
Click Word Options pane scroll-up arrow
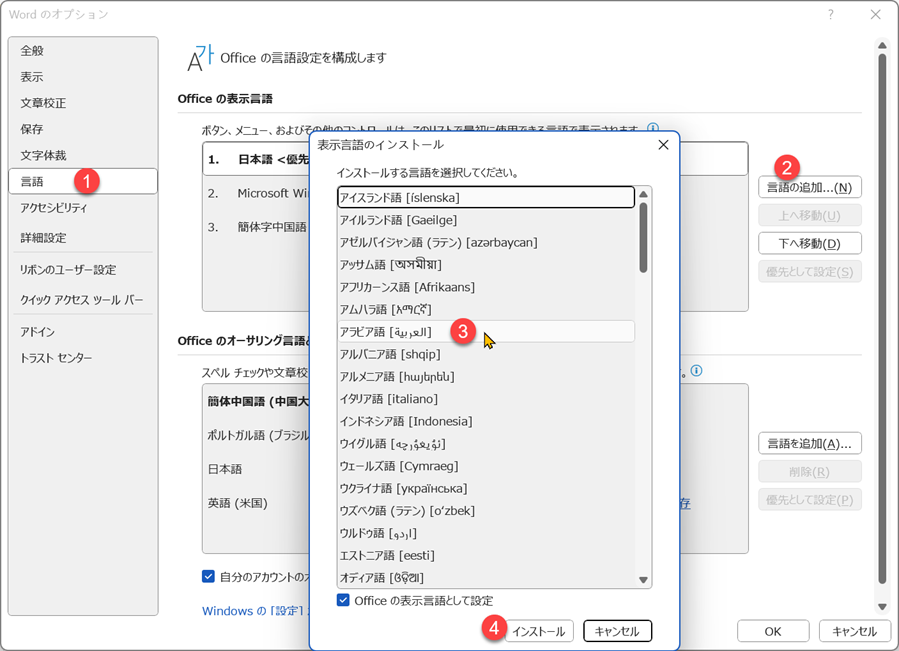[x=882, y=45]
